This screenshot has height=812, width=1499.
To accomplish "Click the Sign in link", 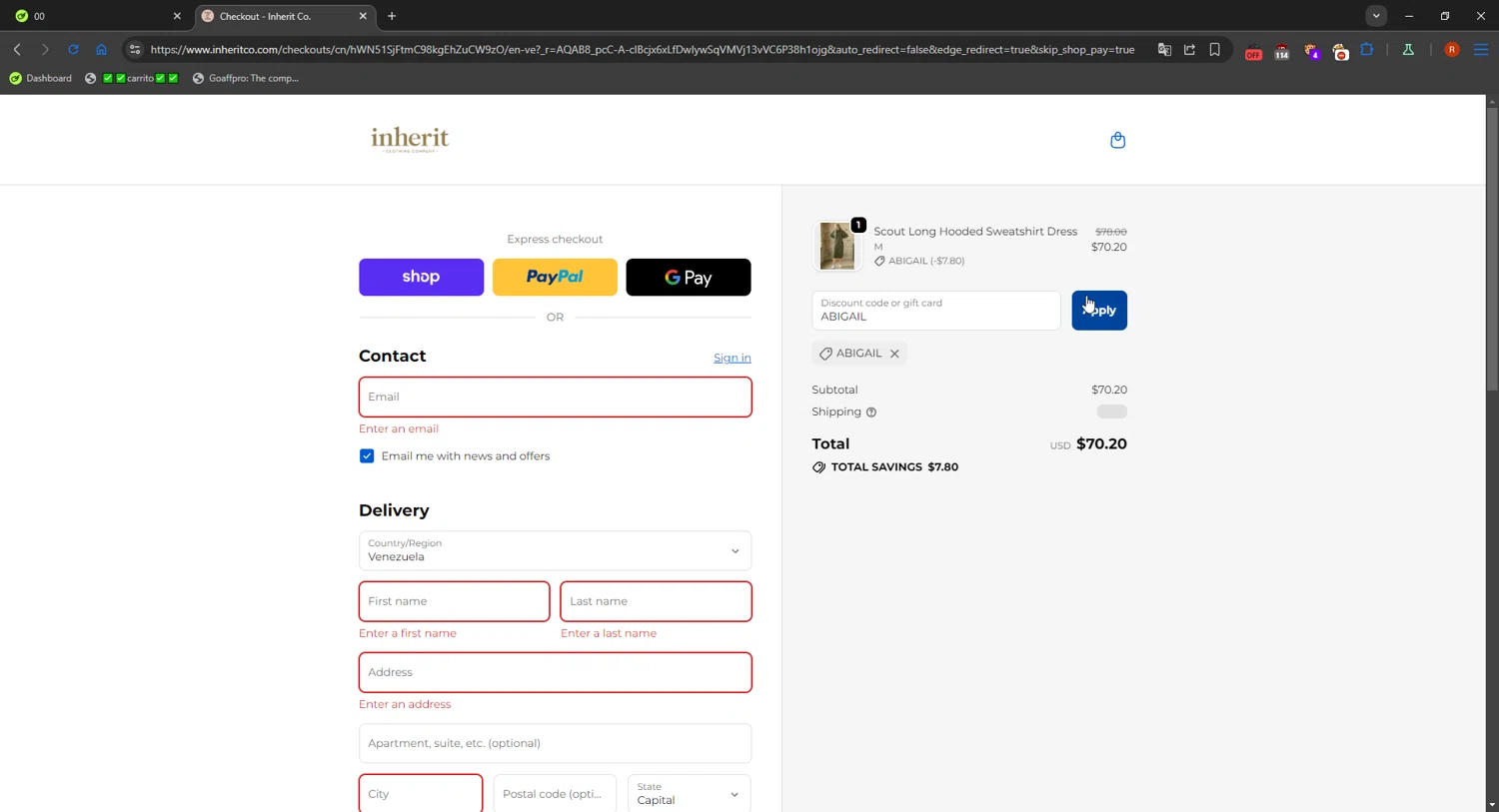I will [733, 358].
